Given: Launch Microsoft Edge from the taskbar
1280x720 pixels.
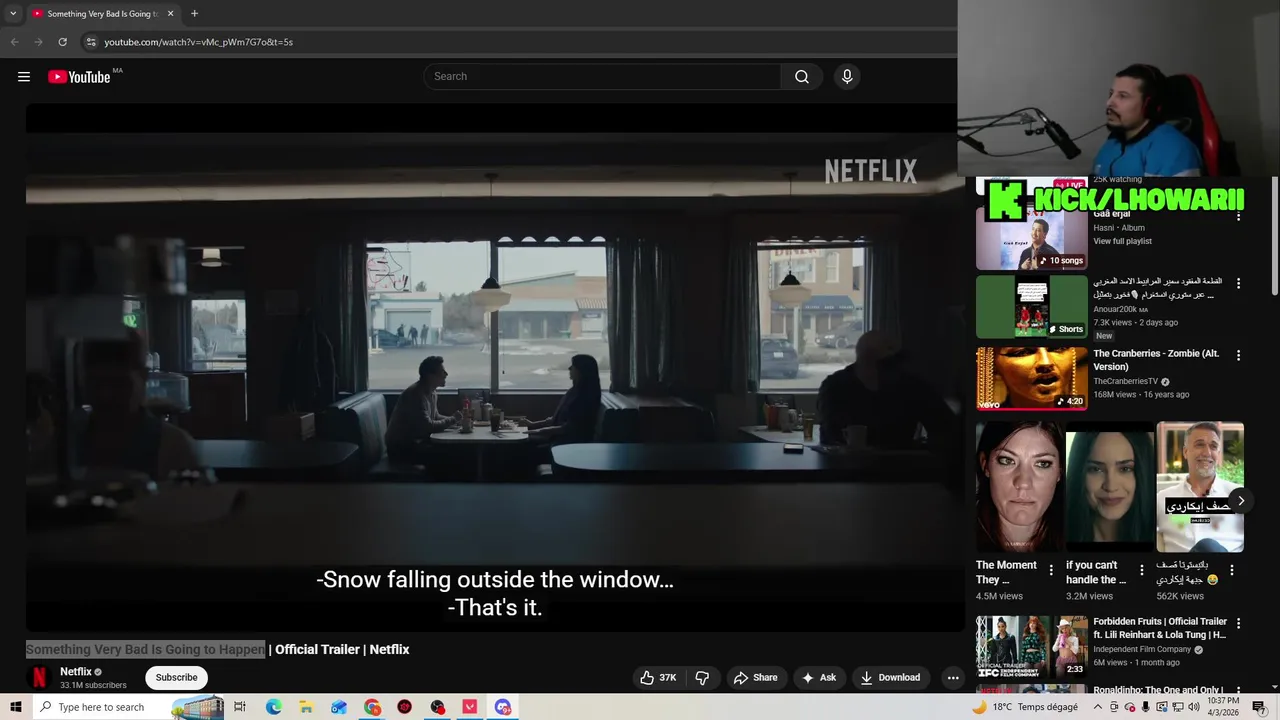Looking at the screenshot, I should (x=273, y=707).
